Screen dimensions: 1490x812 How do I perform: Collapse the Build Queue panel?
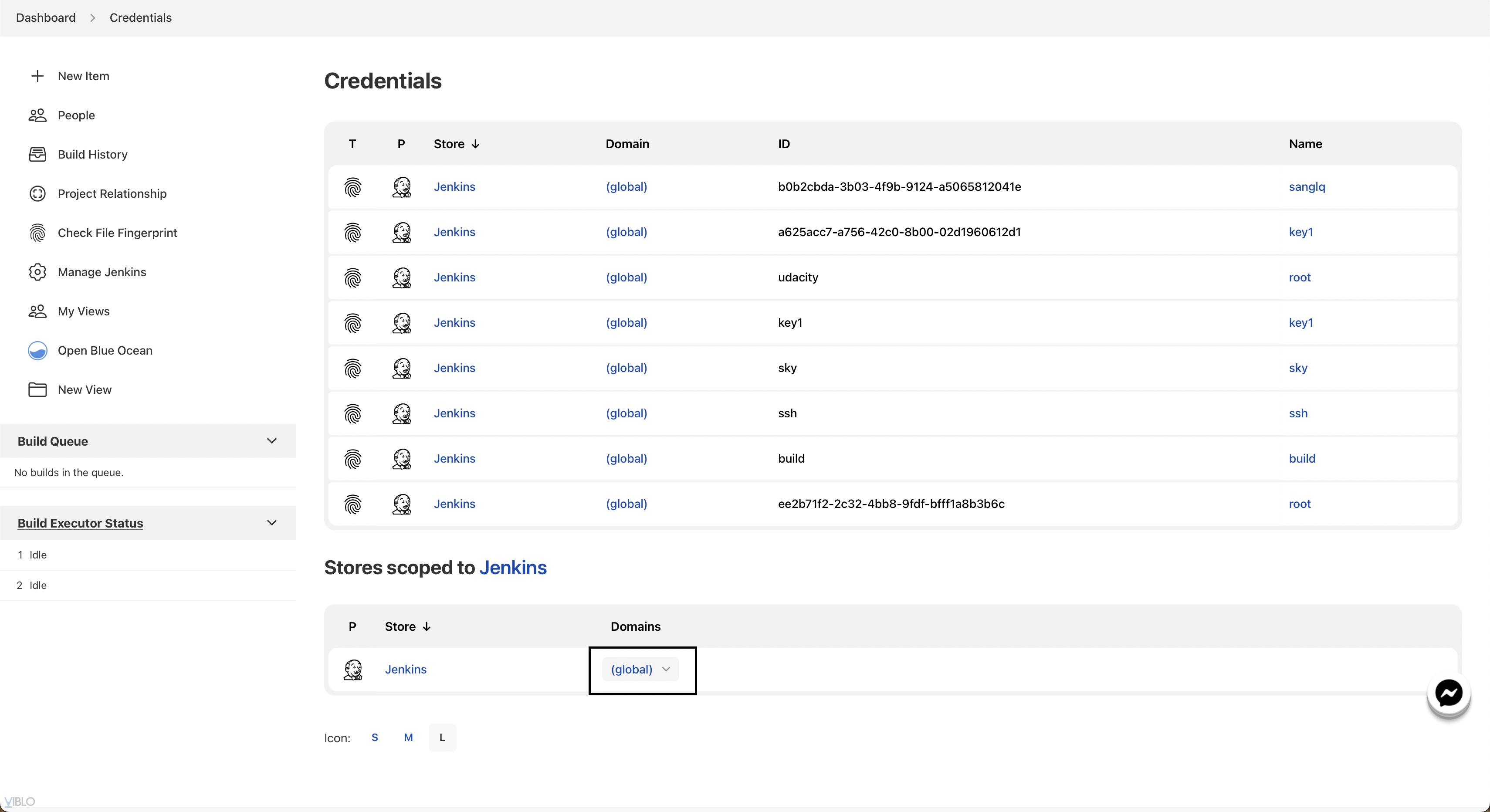coord(272,441)
